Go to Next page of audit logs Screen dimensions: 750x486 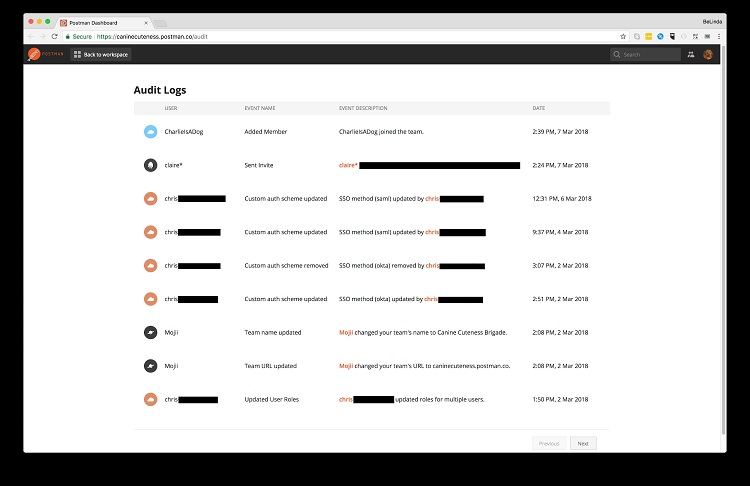pyautogui.click(x=583, y=443)
